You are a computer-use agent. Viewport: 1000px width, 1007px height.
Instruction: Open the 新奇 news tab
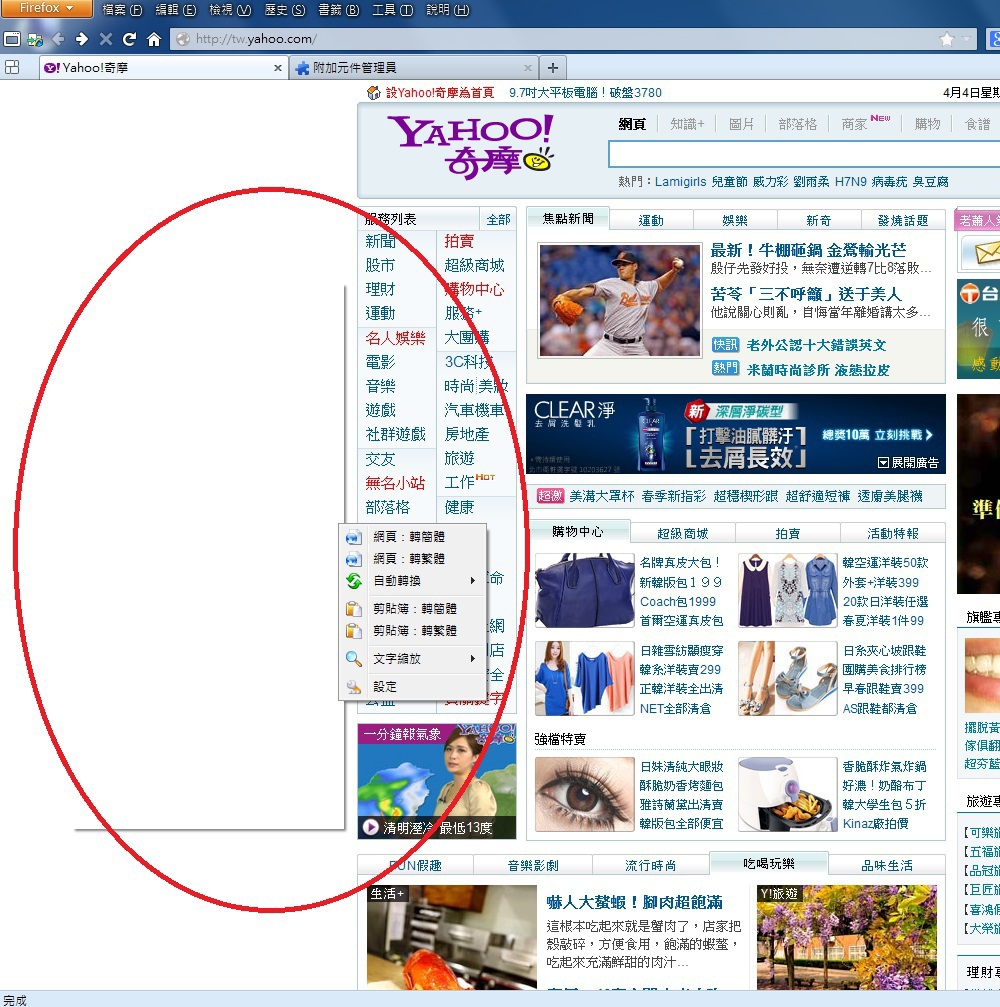click(x=819, y=221)
